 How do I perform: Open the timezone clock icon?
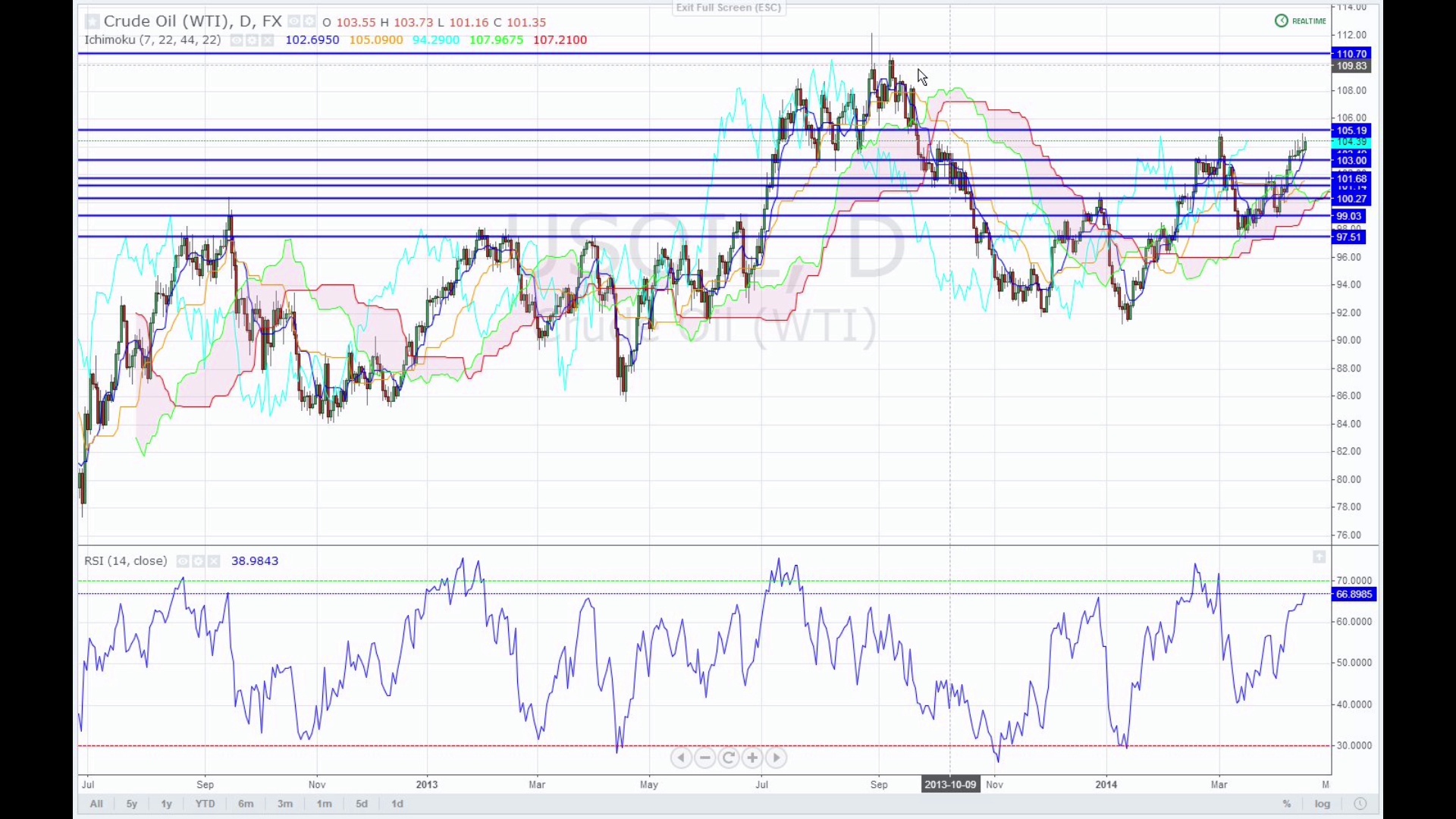tap(1360, 804)
